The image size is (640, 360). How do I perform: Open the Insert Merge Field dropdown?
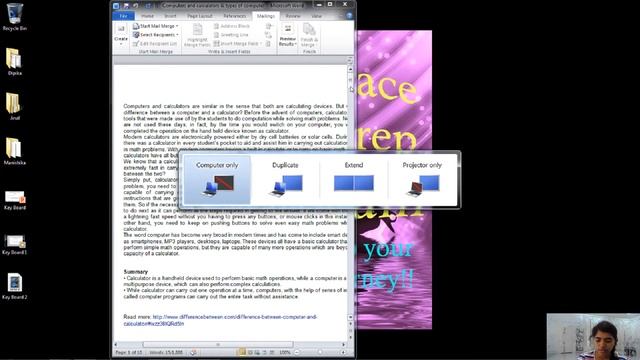click(x=238, y=44)
